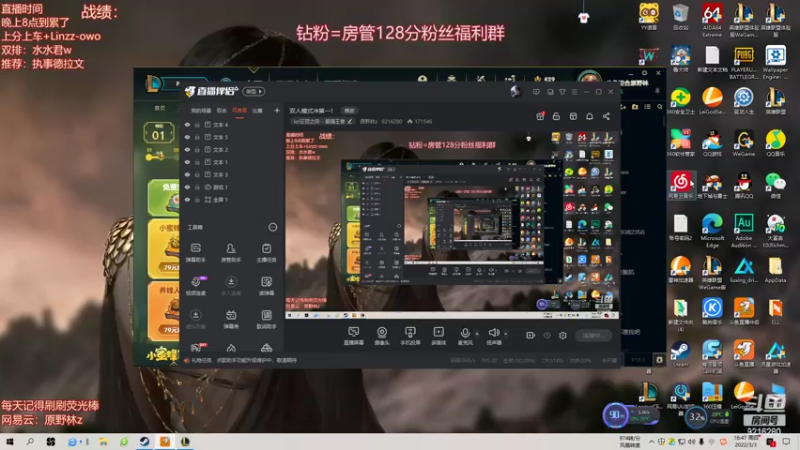Switch to the 双击 scene tab
This screenshot has height=450, width=800.
pos(221,111)
